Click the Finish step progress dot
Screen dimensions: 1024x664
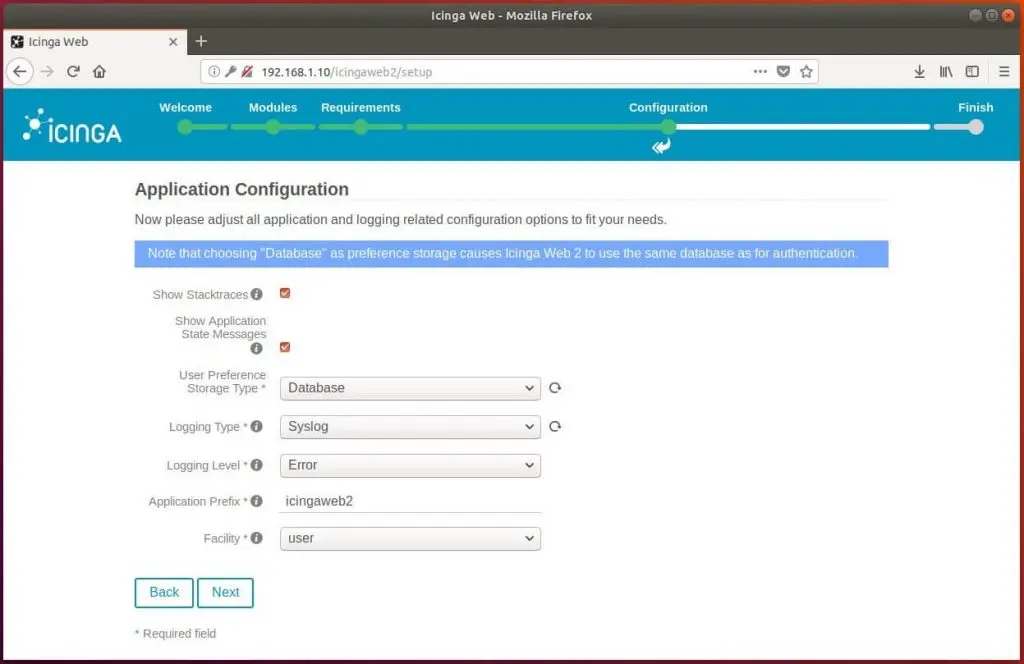(976, 127)
